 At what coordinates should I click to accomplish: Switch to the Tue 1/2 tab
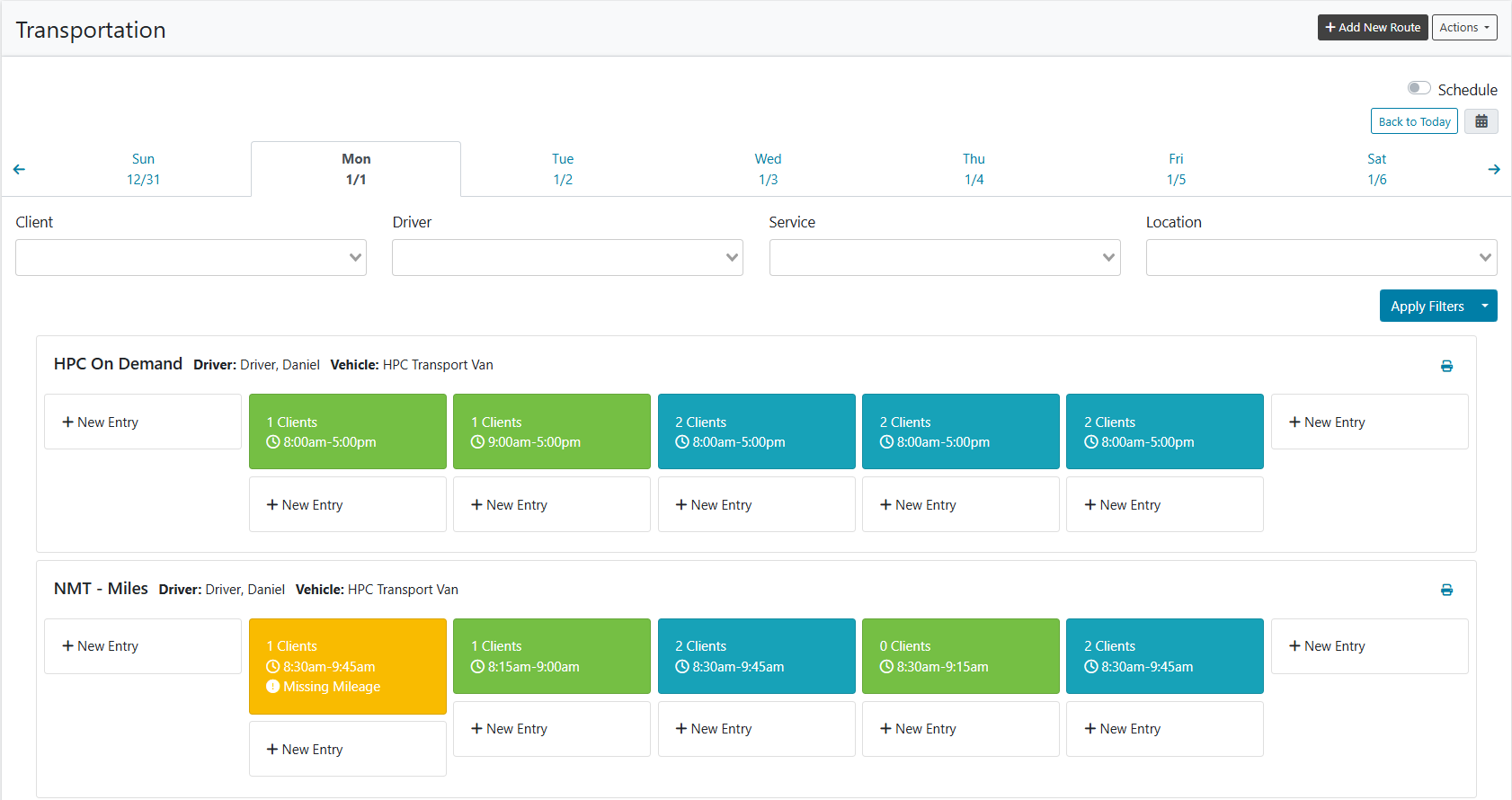(563, 169)
